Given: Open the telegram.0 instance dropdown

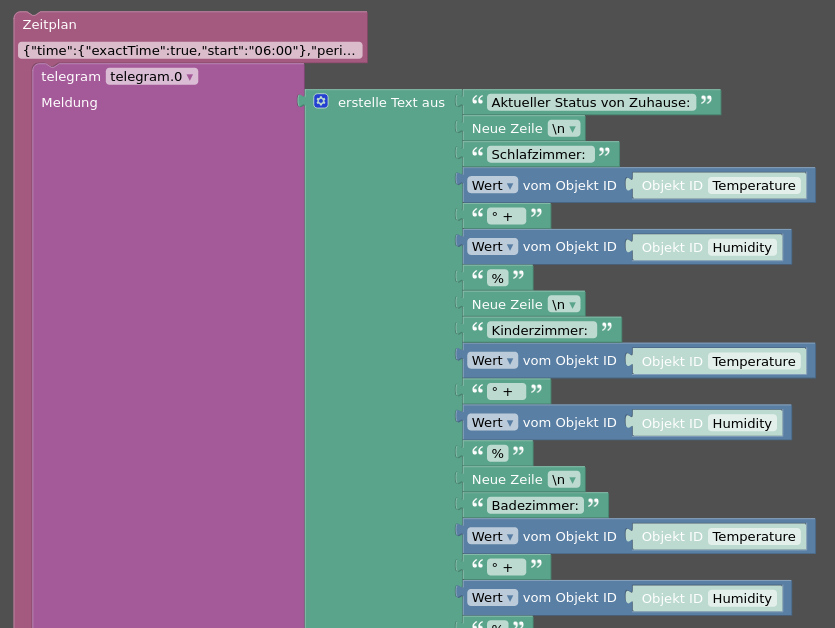Looking at the screenshot, I should pyautogui.click(x=152, y=76).
